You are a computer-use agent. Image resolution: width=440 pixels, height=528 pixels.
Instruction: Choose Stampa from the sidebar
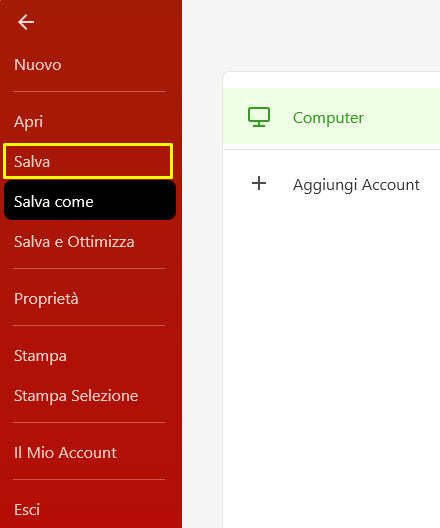[x=40, y=356]
